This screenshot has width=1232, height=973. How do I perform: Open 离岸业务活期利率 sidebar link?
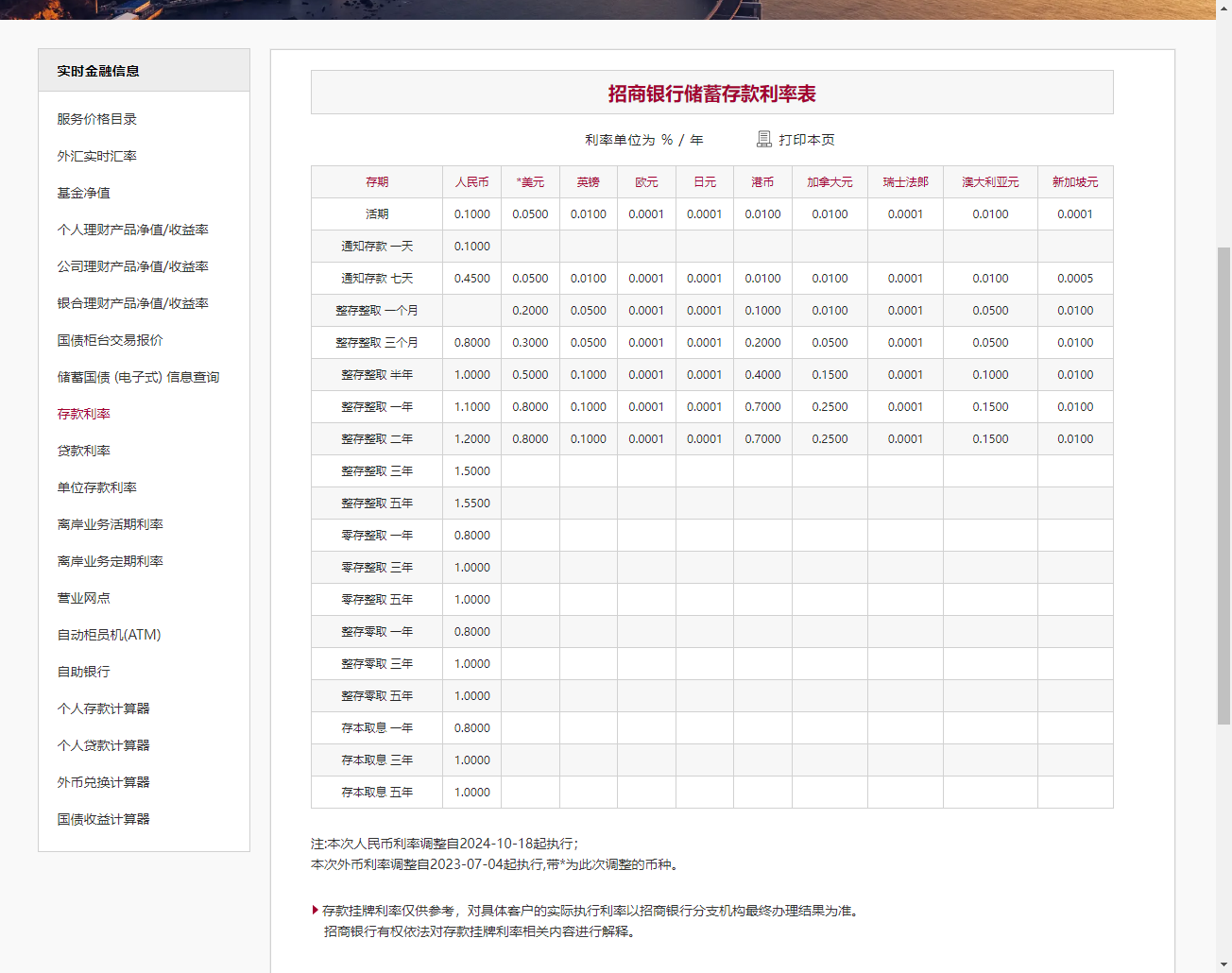[x=110, y=524]
